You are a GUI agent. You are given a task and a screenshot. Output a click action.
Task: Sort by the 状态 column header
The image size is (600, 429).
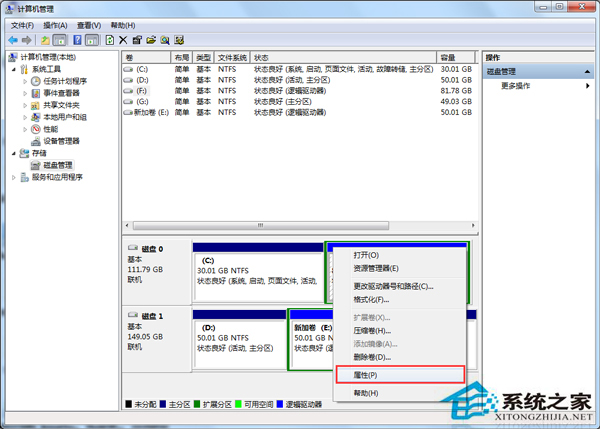tap(343, 58)
